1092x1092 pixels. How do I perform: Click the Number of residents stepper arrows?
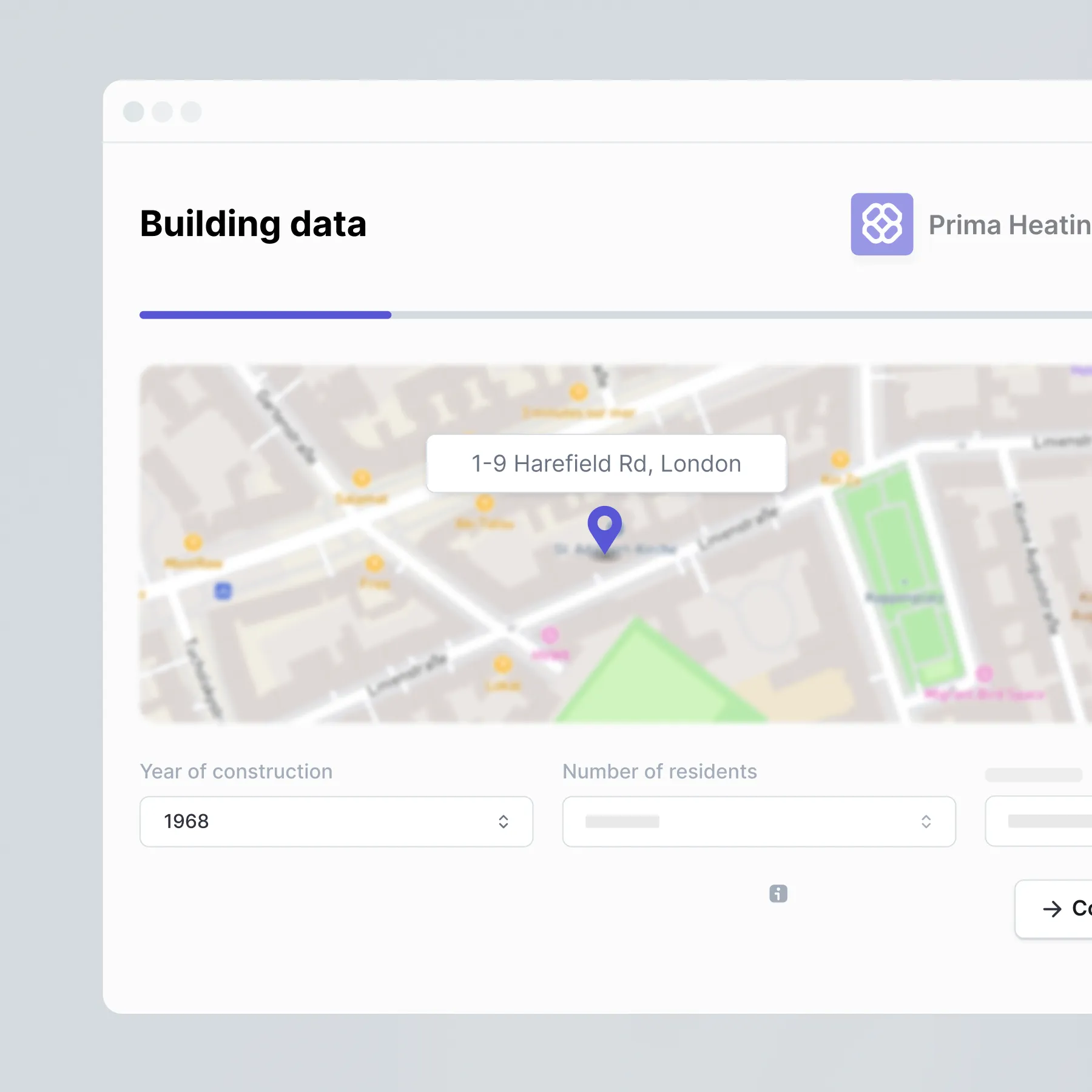(x=926, y=821)
